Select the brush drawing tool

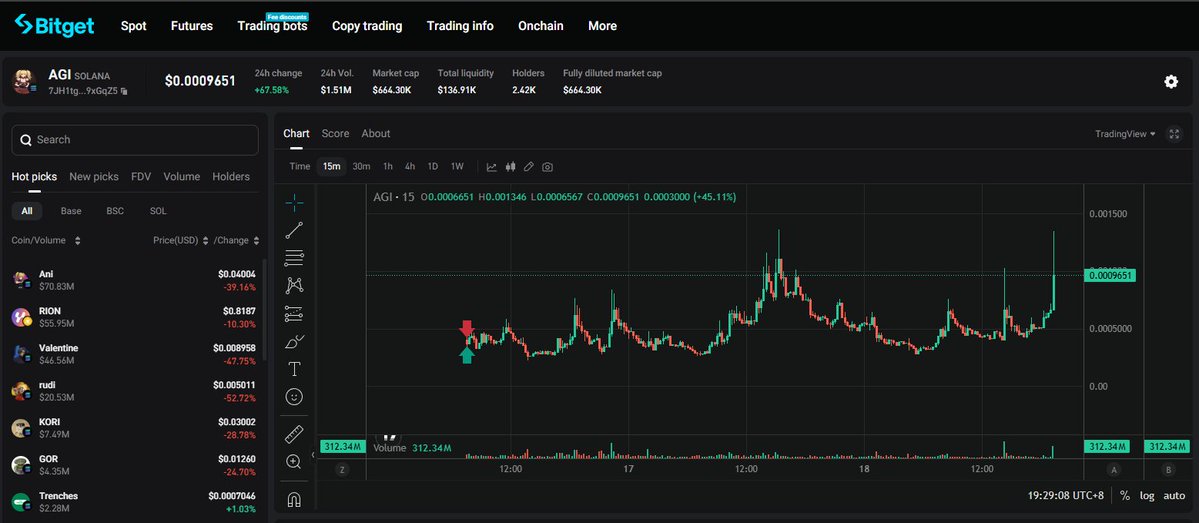point(294,341)
